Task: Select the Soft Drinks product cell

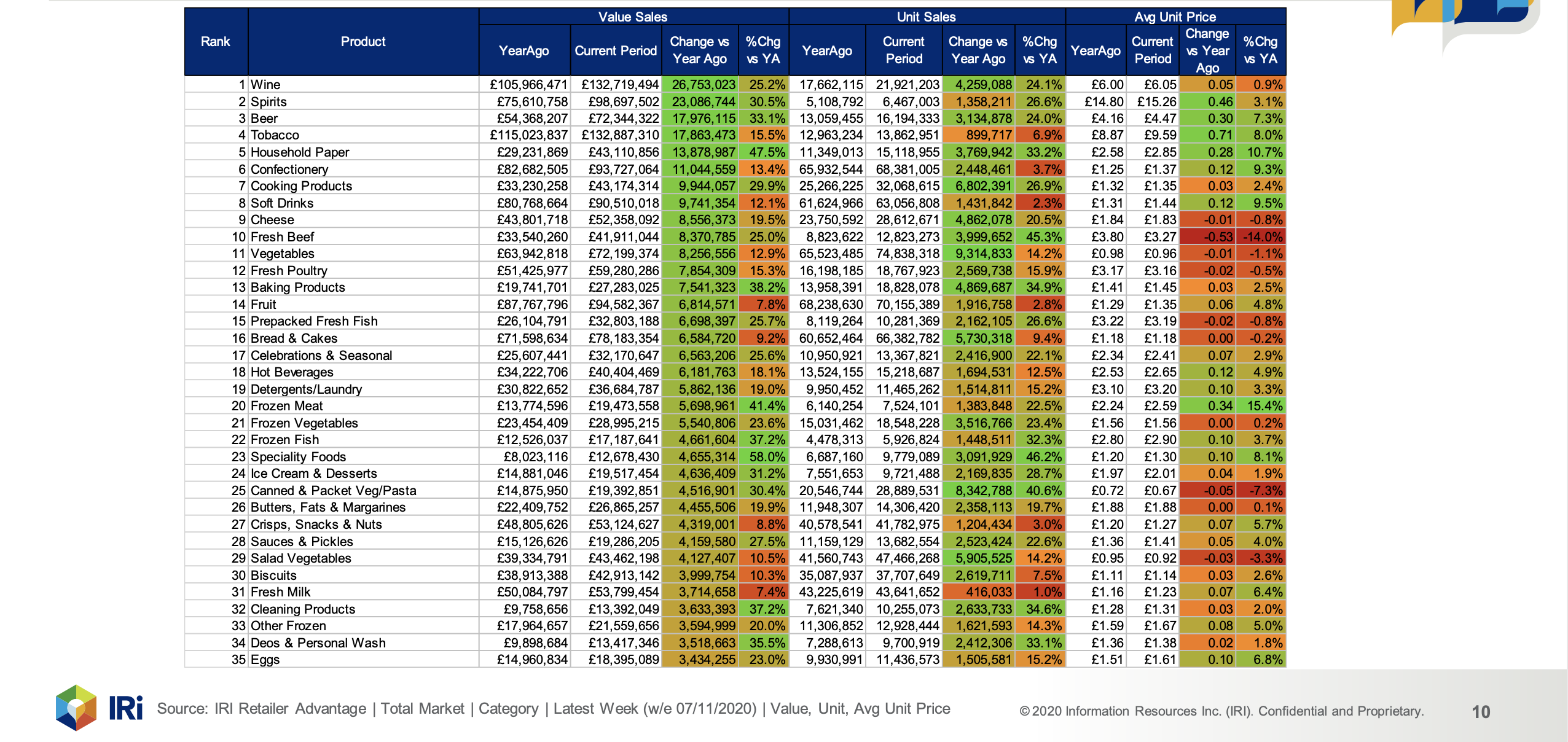Action: click(363, 203)
